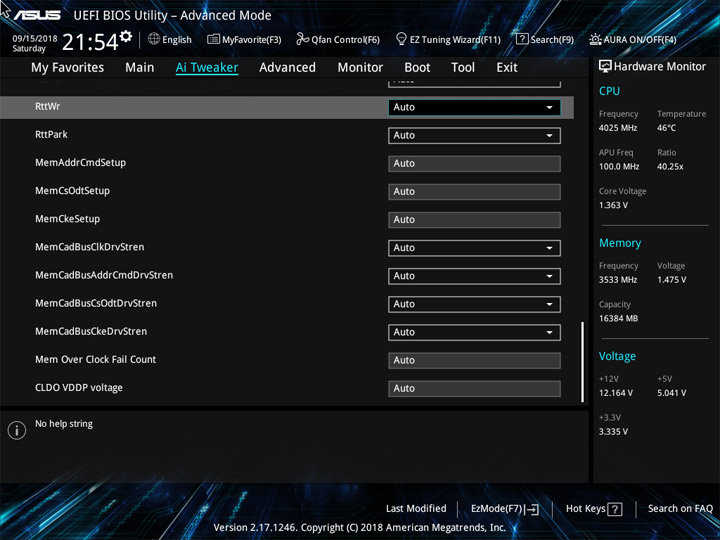Click CLDO VDDP voltage field
The width and height of the screenshot is (720, 540).
coord(474,388)
